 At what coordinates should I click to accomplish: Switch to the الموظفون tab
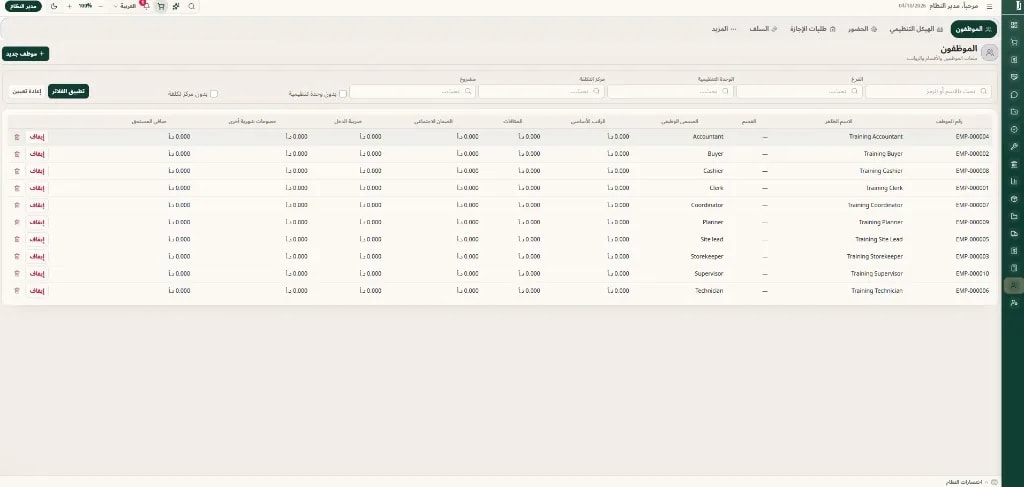[x=974, y=29]
